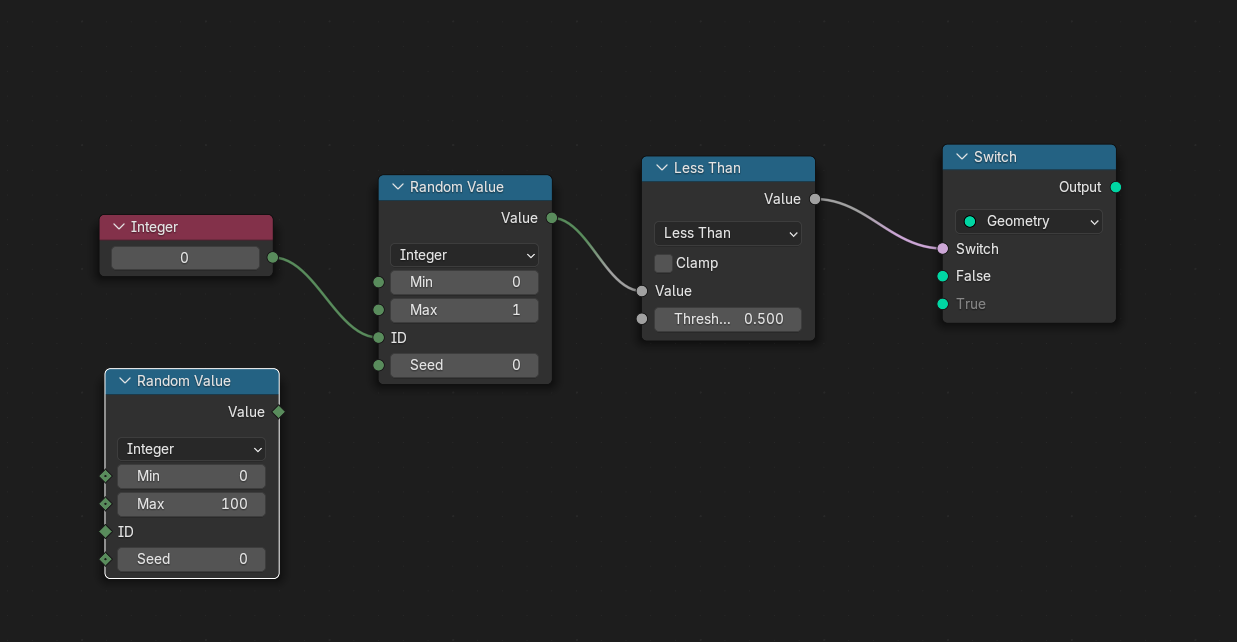The width and height of the screenshot is (1237, 642).
Task: Select the Less Than node by its title
Action: click(x=707, y=169)
